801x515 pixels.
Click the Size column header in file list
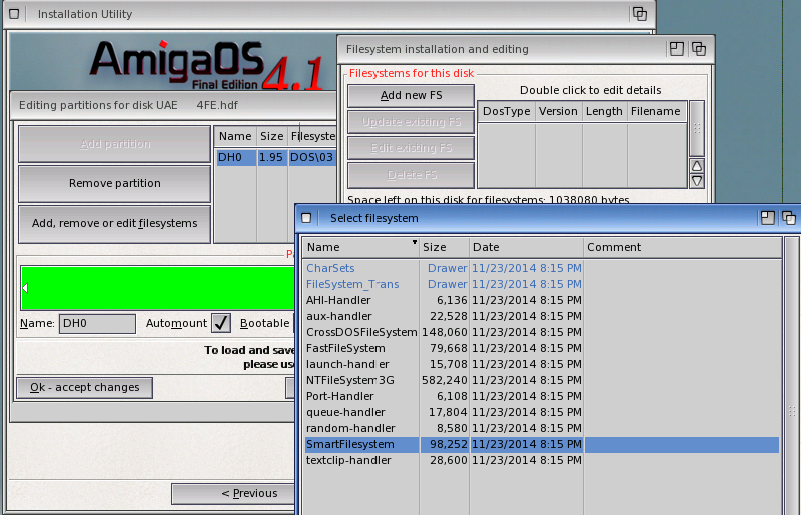coord(444,247)
